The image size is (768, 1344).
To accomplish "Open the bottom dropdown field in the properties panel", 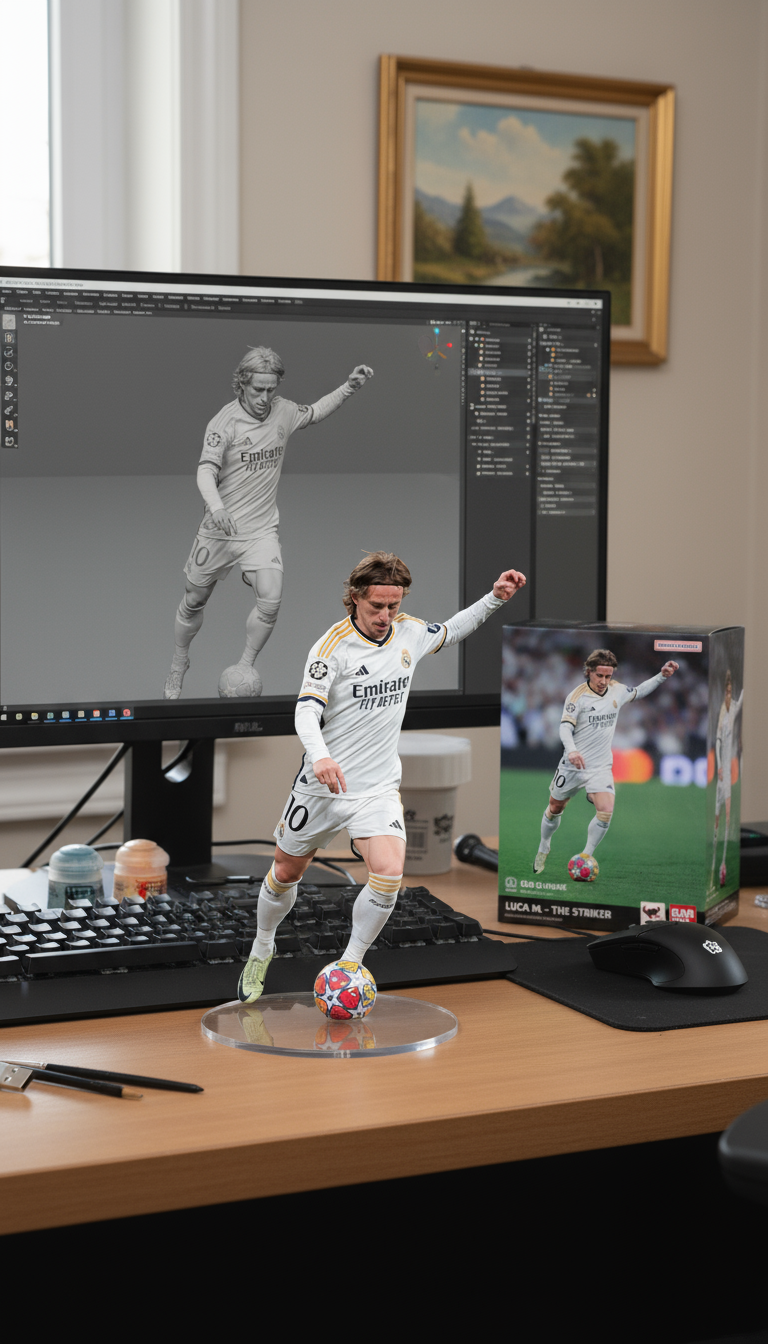I will click(567, 510).
